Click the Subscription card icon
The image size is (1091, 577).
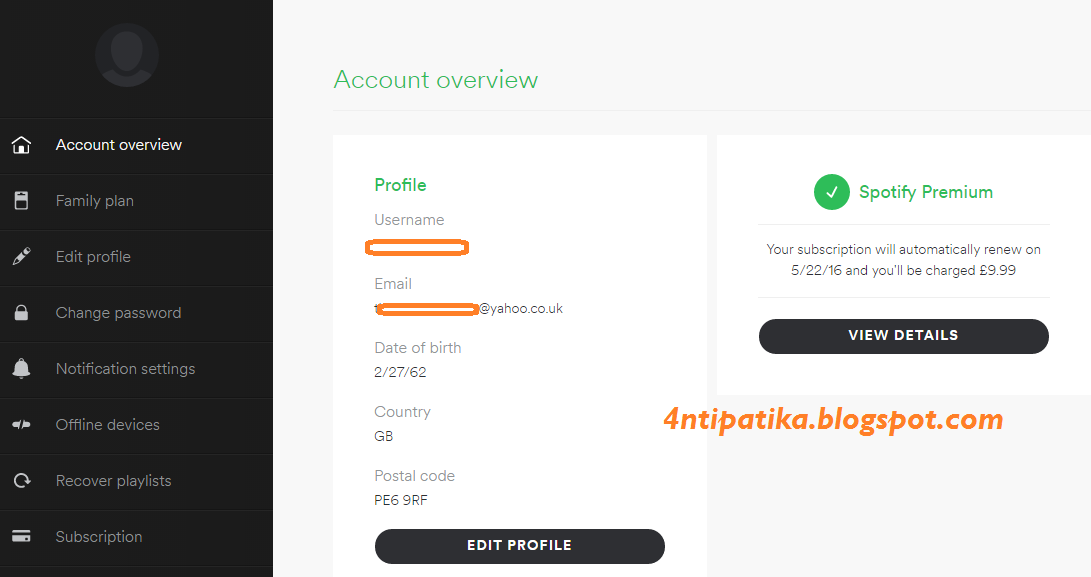click(21, 537)
